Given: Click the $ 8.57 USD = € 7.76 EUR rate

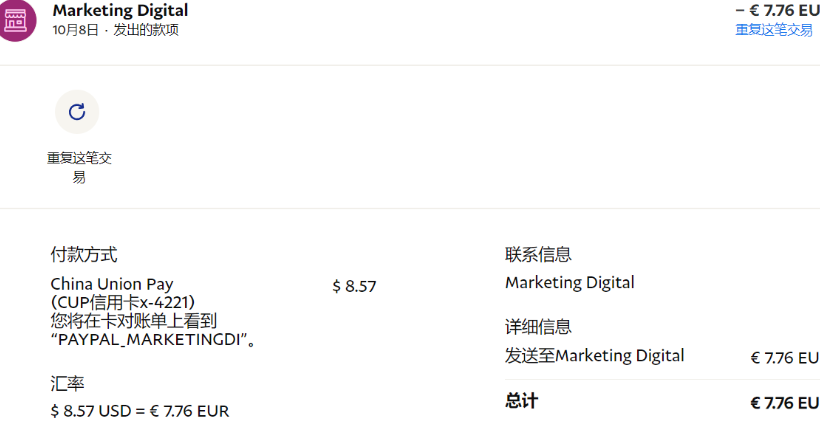Looking at the screenshot, I should click(140, 410).
